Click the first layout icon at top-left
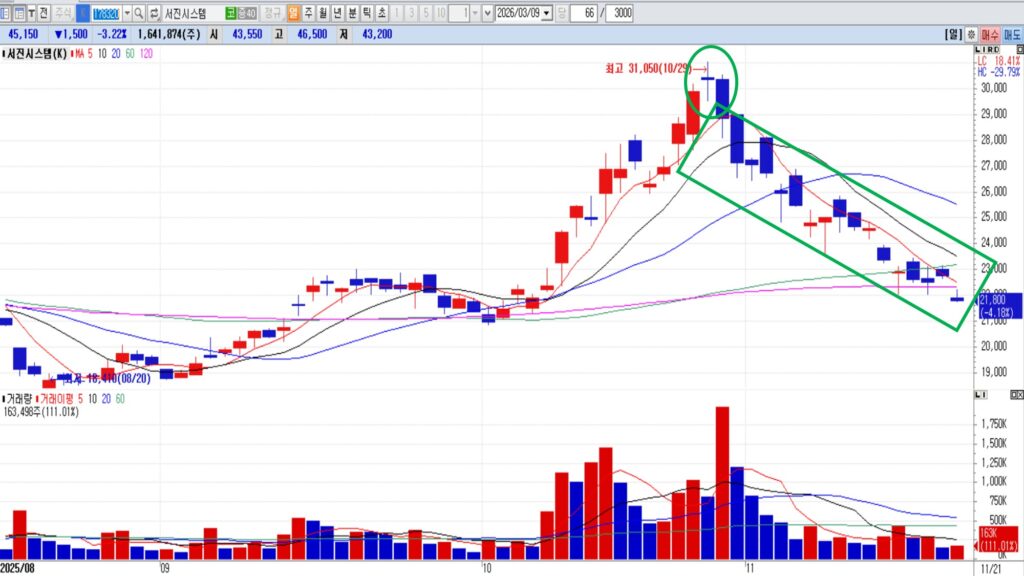 click(x=5, y=13)
